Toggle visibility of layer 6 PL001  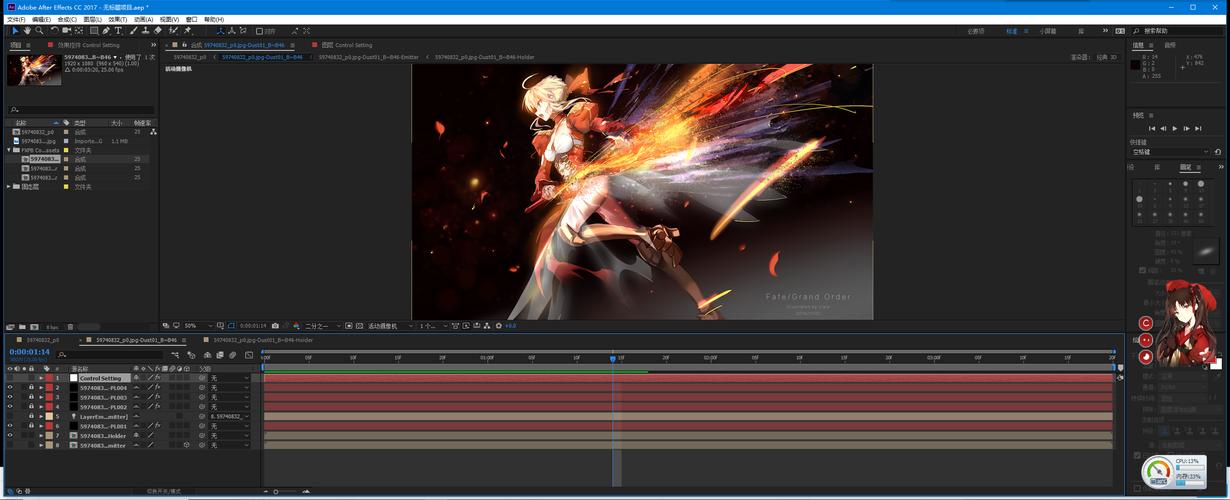(x=10, y=426)
